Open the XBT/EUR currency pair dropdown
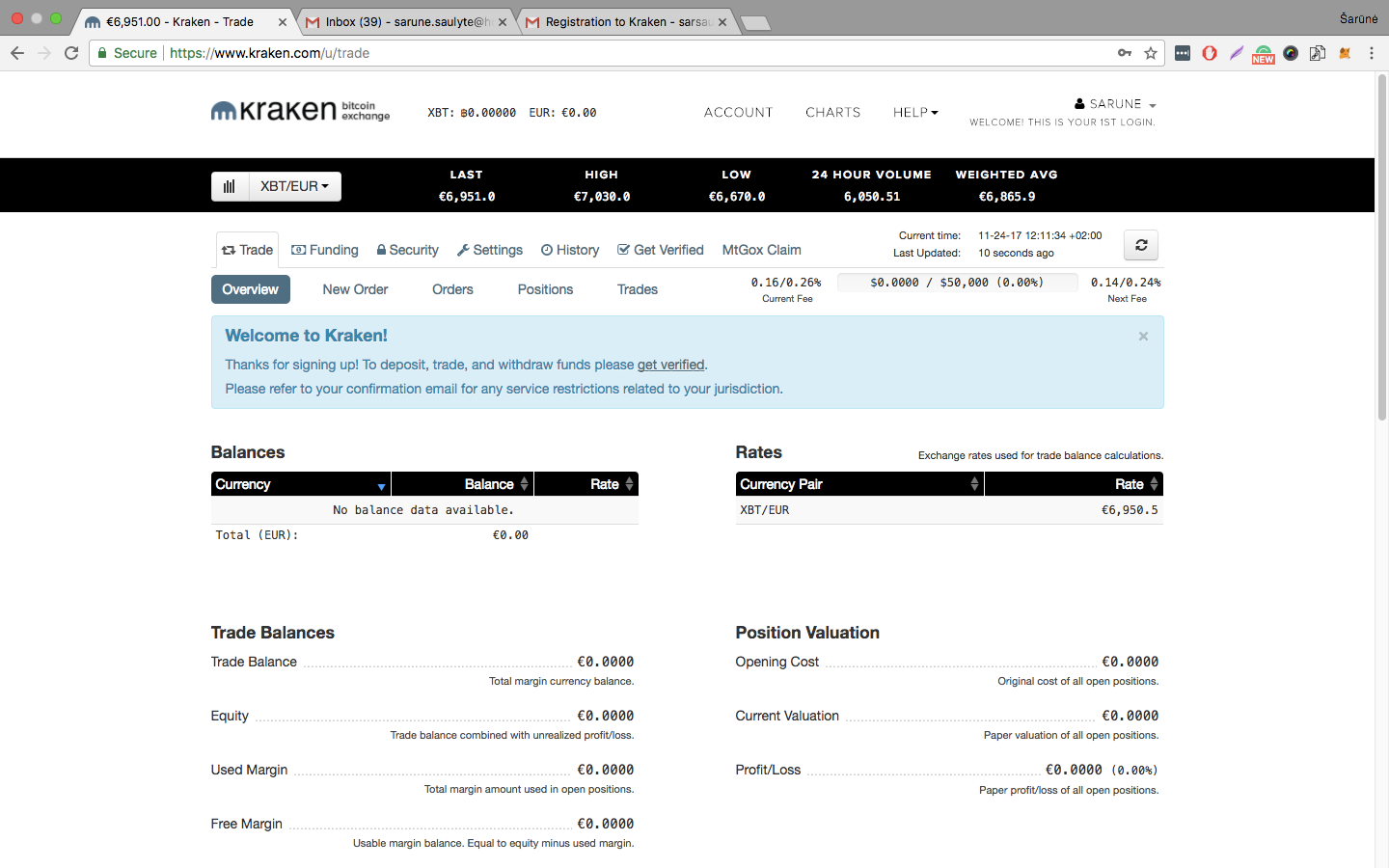Screen dimensions: 1389x868 [x=295, y=186]
